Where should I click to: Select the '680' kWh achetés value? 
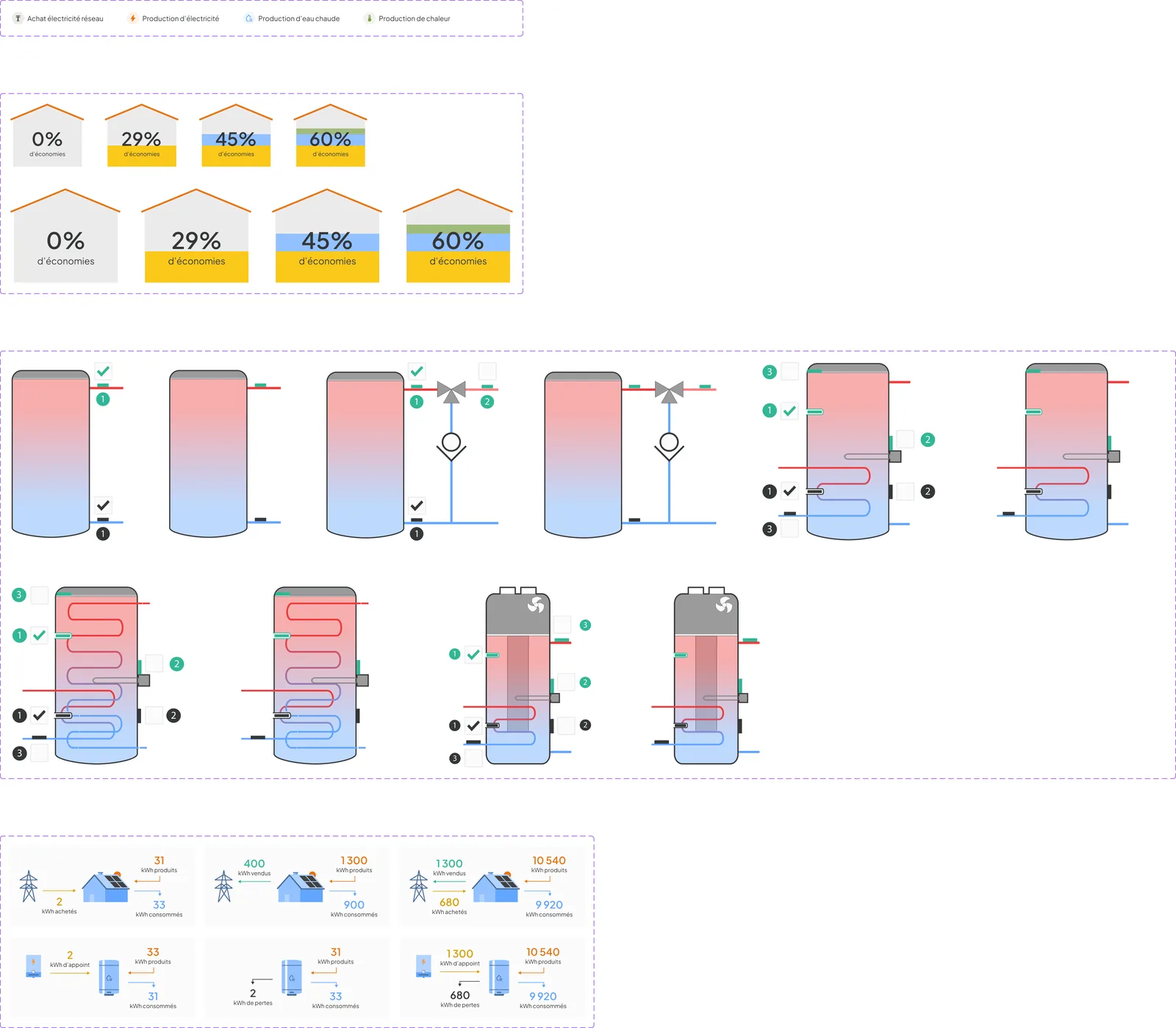[x=449, y=902]
